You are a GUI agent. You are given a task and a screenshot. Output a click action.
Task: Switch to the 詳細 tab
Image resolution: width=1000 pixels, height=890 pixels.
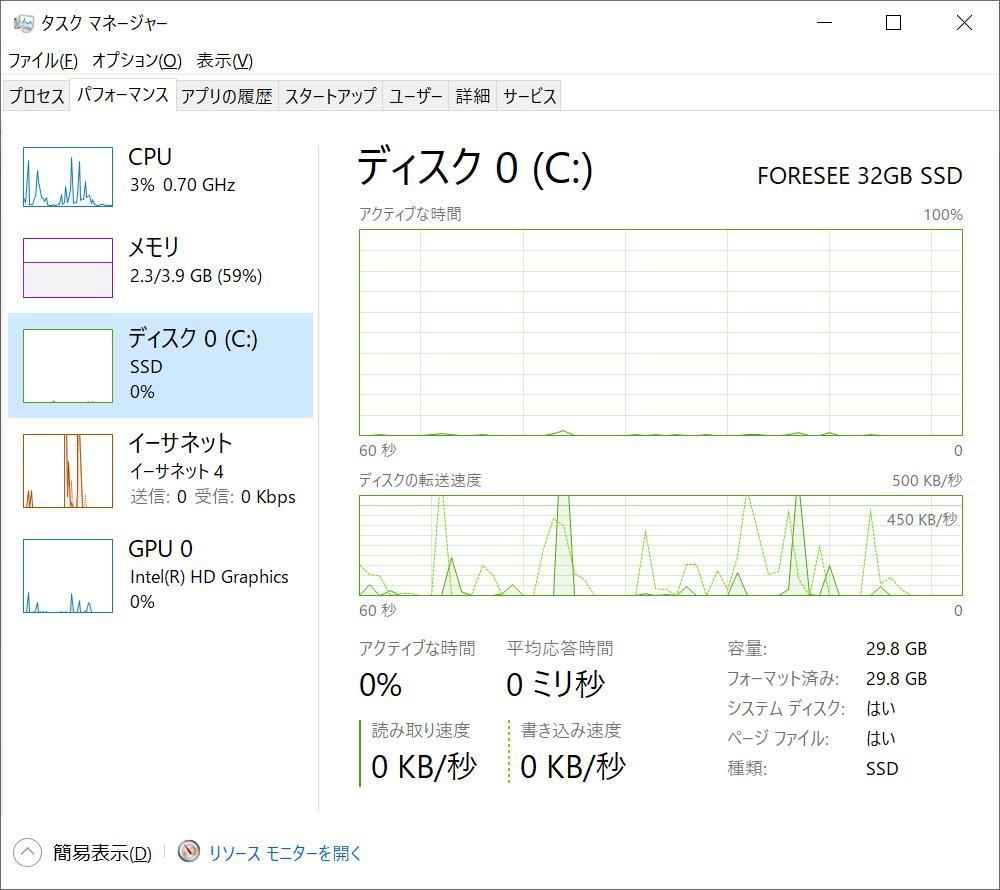[473, 96]
